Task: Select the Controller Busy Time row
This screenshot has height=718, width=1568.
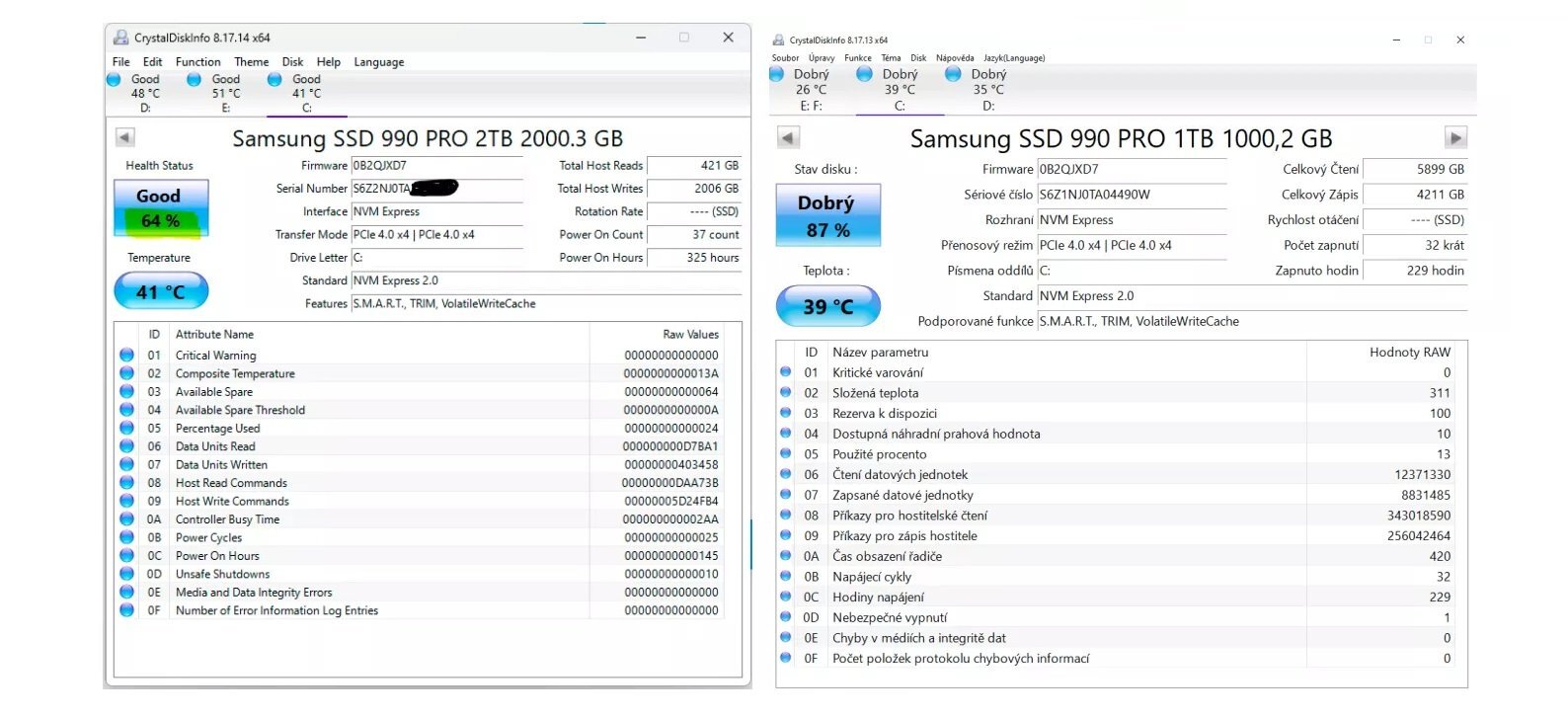Action: (x=421, y=519)
